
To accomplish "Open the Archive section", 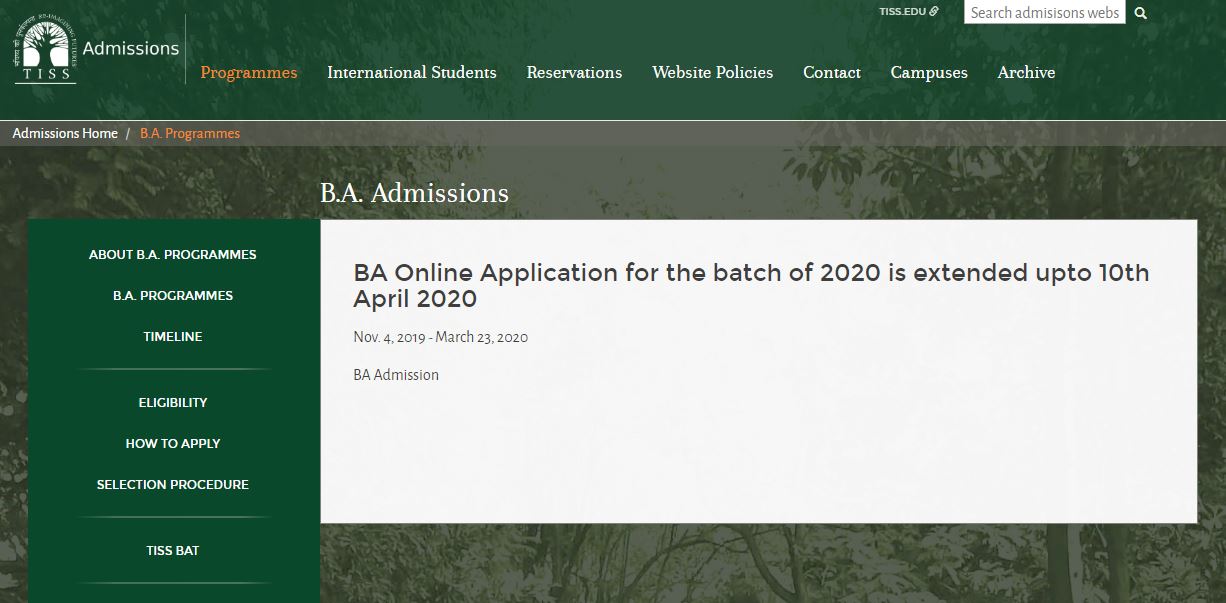I will point(1026,72).
